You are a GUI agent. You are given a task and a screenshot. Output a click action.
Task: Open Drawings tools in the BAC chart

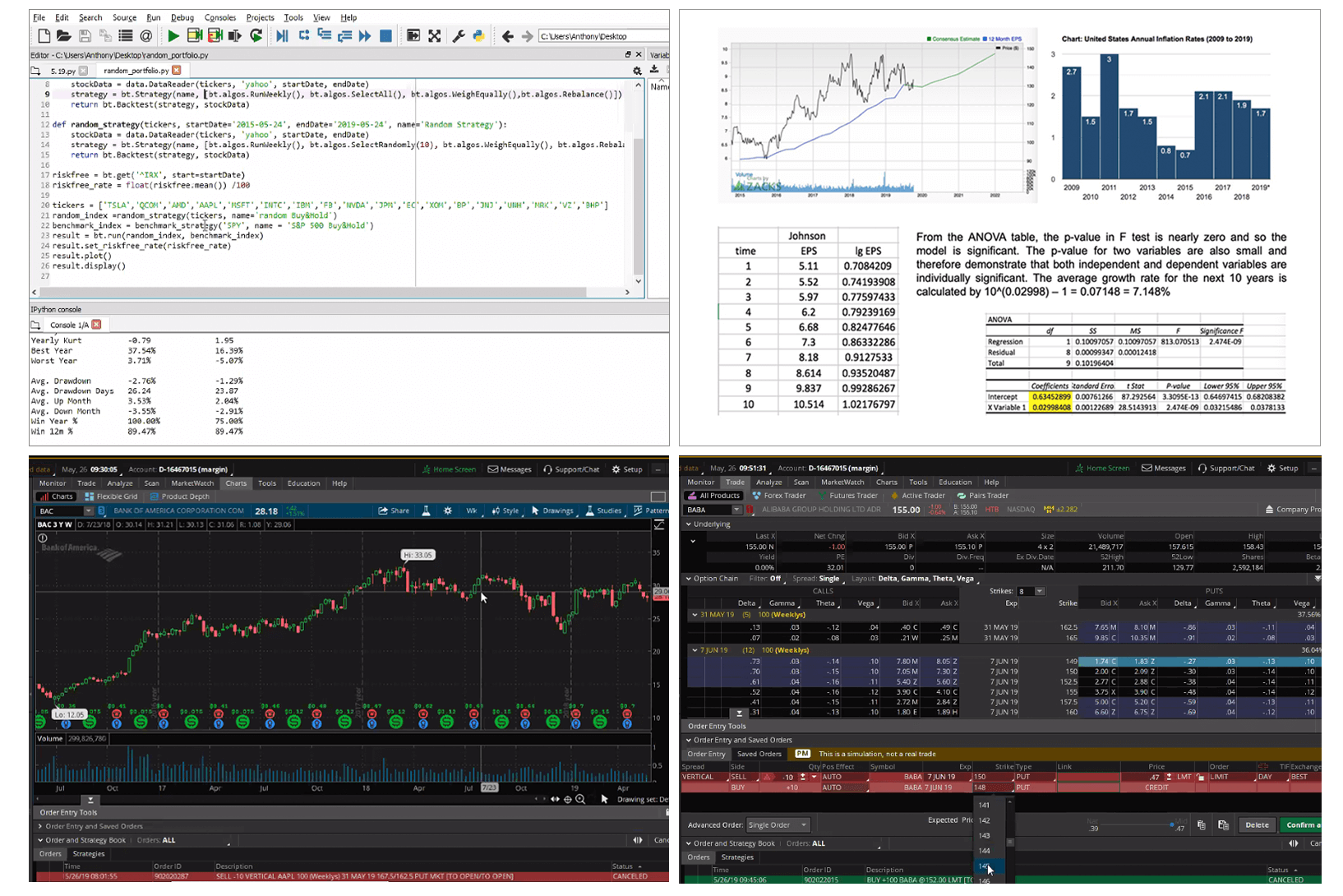(552, 510)
